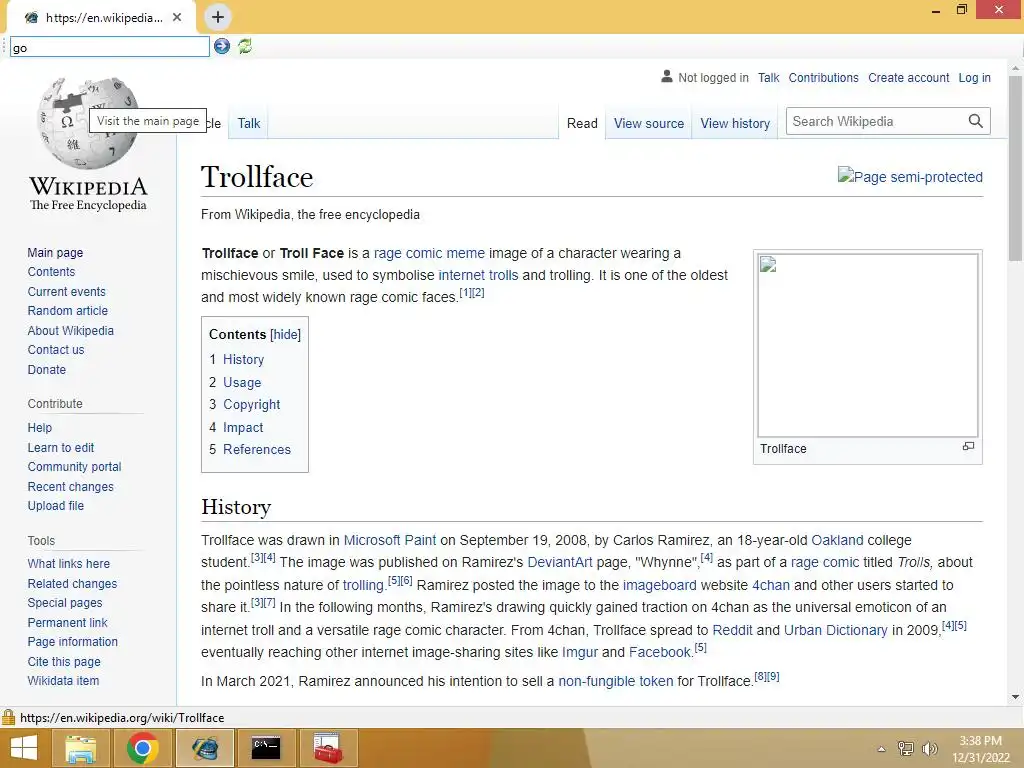Image resolution: width=1024 pixels, height=768 pixels.
Task: Click the network tray icon
Action: coord(906,748)
